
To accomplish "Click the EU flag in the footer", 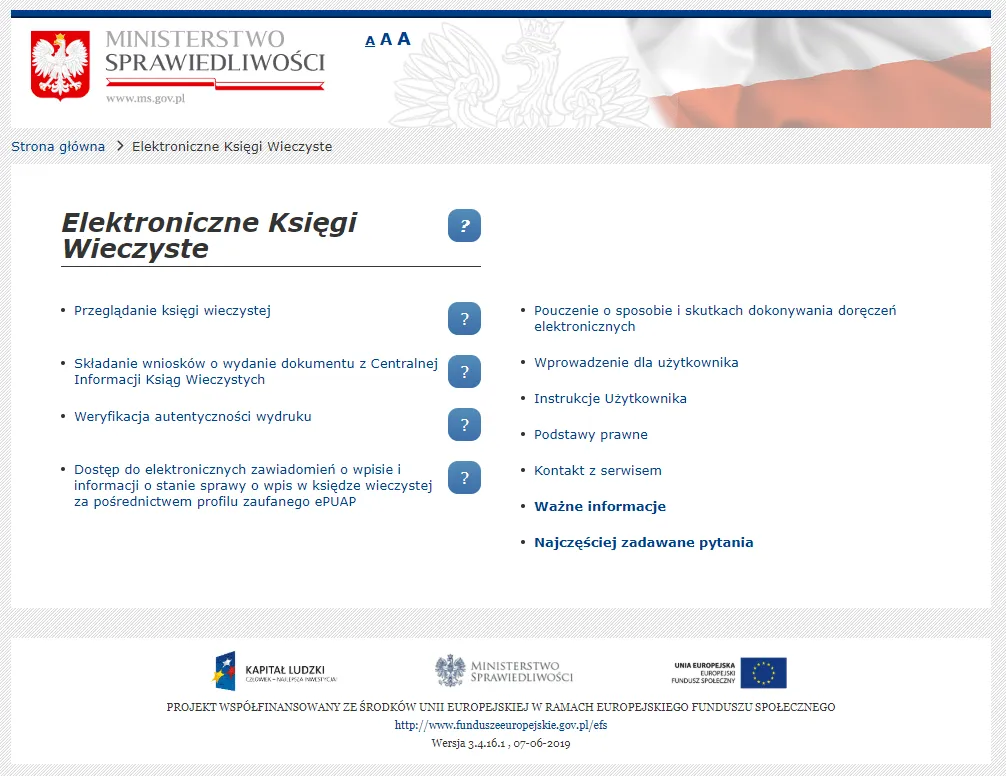I will click(x=765, y=673).
